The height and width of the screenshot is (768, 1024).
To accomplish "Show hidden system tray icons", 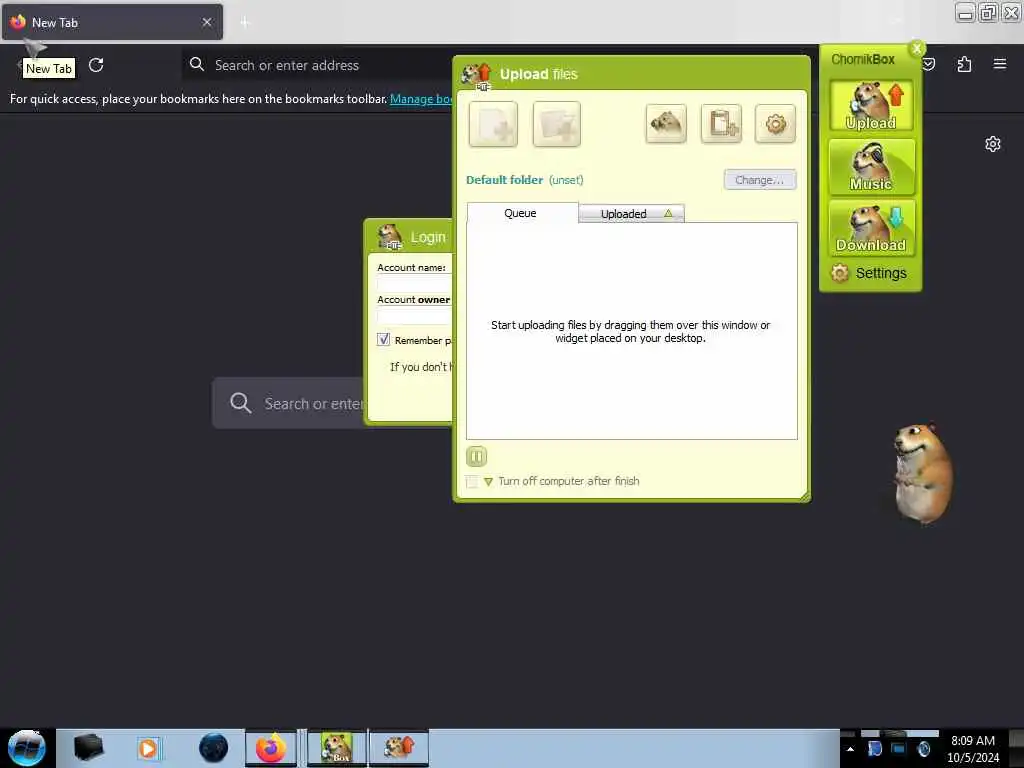I will point(850,749).
